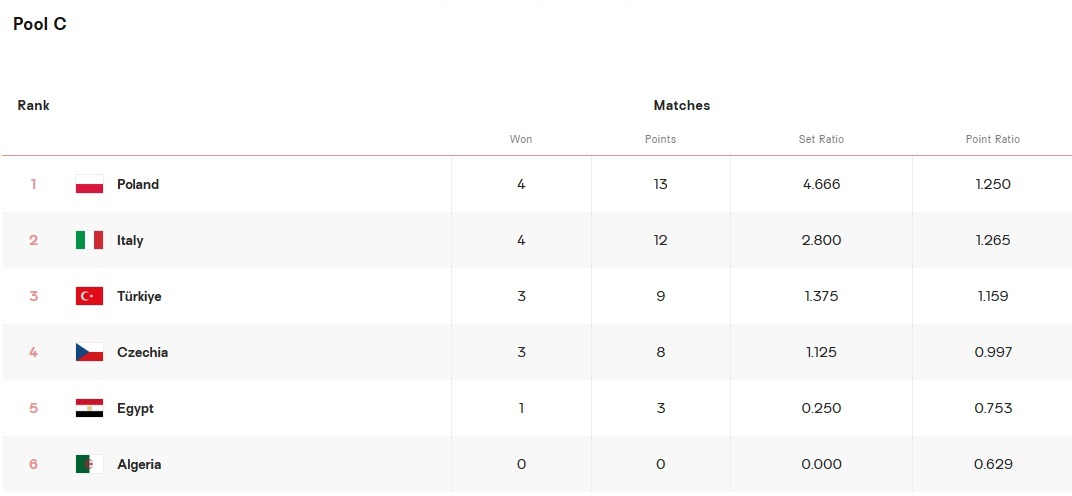This screenshot has width=1072, height=496.
Task: Open the Italy team link
Action: [x=130, y=240]
